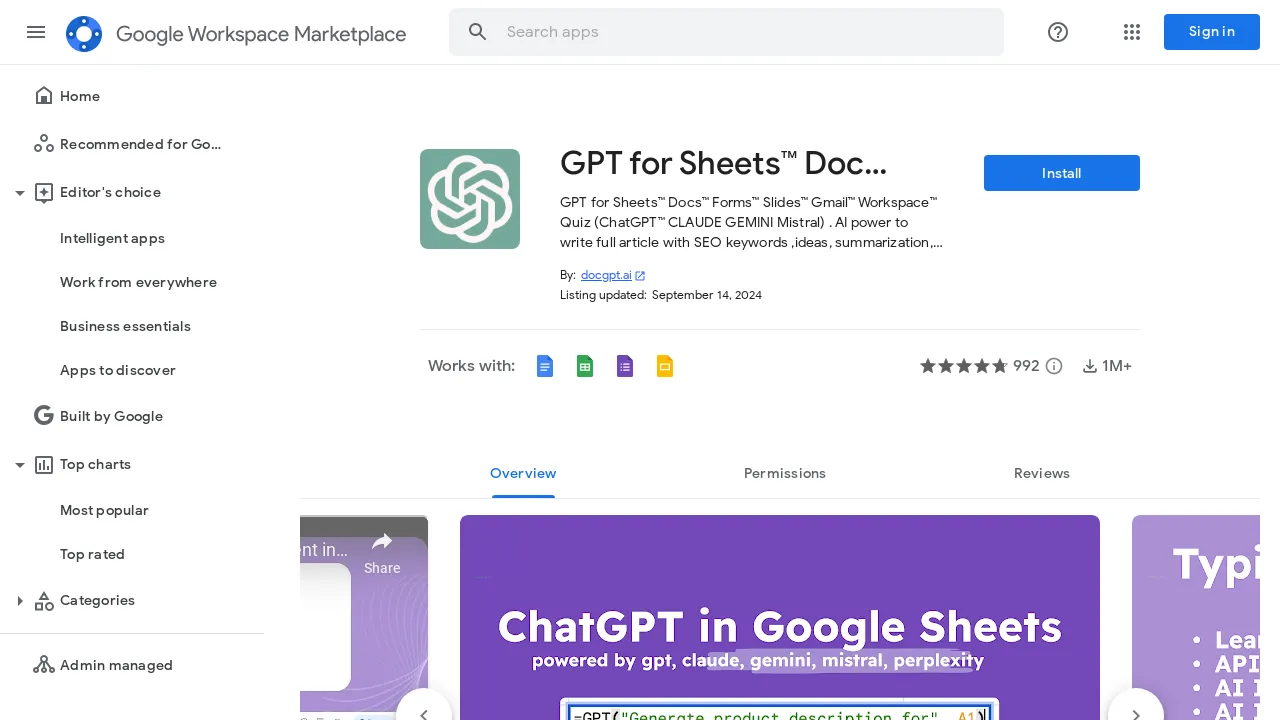Click the rating info icon
This screenshot has width=1280, height=720.
(x=1054, y=366)
